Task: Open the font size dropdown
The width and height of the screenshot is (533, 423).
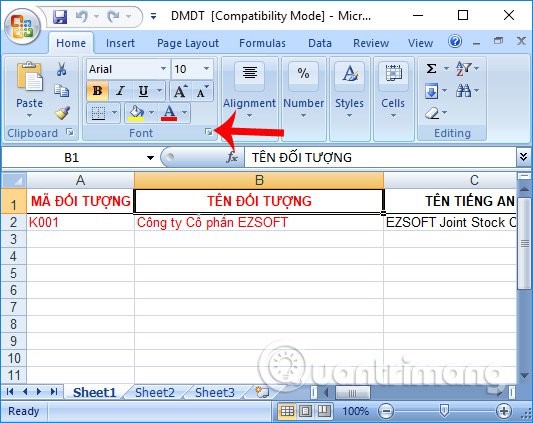Action: pos(206,69)
